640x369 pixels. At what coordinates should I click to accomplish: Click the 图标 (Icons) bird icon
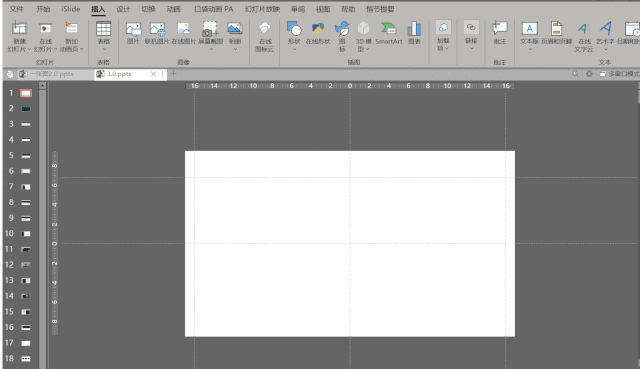point(342,37)
